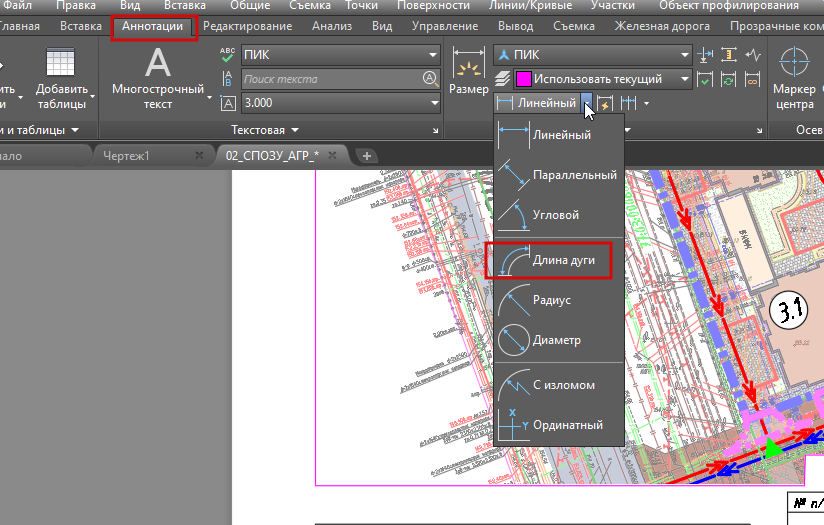Viewport: 824px width, 525px height.
Task: Add a new drawing tab with plus
Action: pyautogui.click(x=367, y=156)
